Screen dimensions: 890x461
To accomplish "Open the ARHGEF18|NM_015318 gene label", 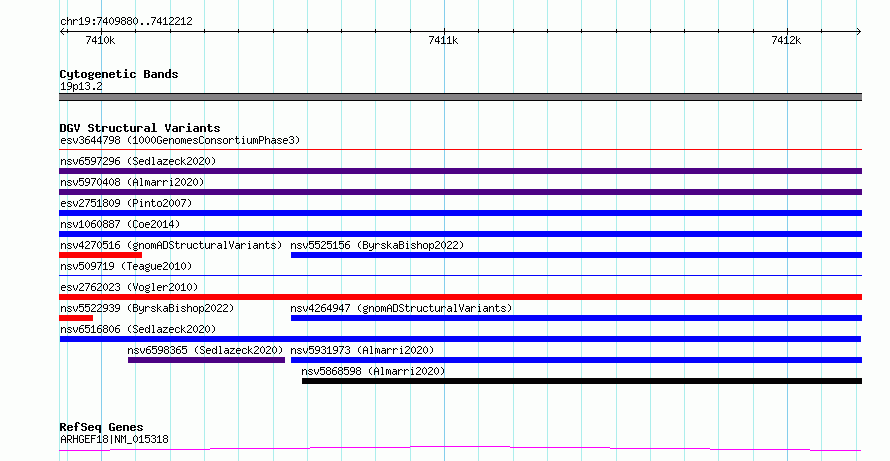I will click(x=114, y=439).
